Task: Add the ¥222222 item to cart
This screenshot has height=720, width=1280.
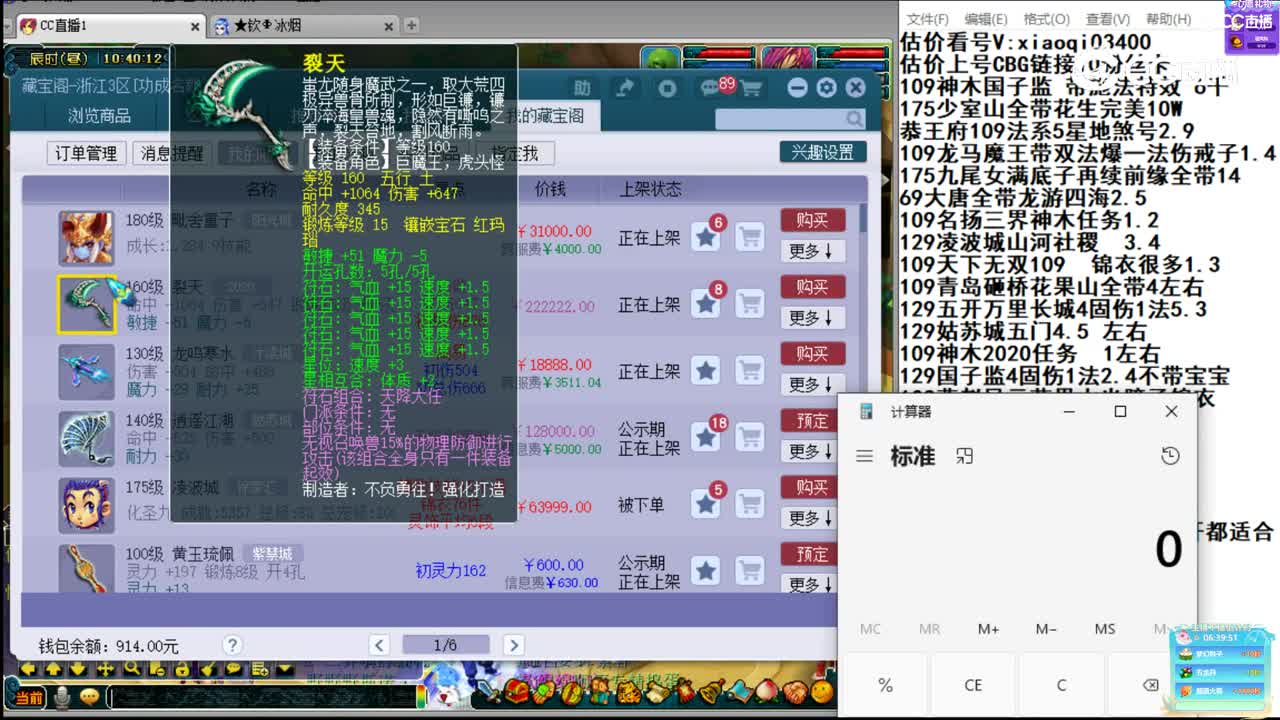Action: click(750, 304)
